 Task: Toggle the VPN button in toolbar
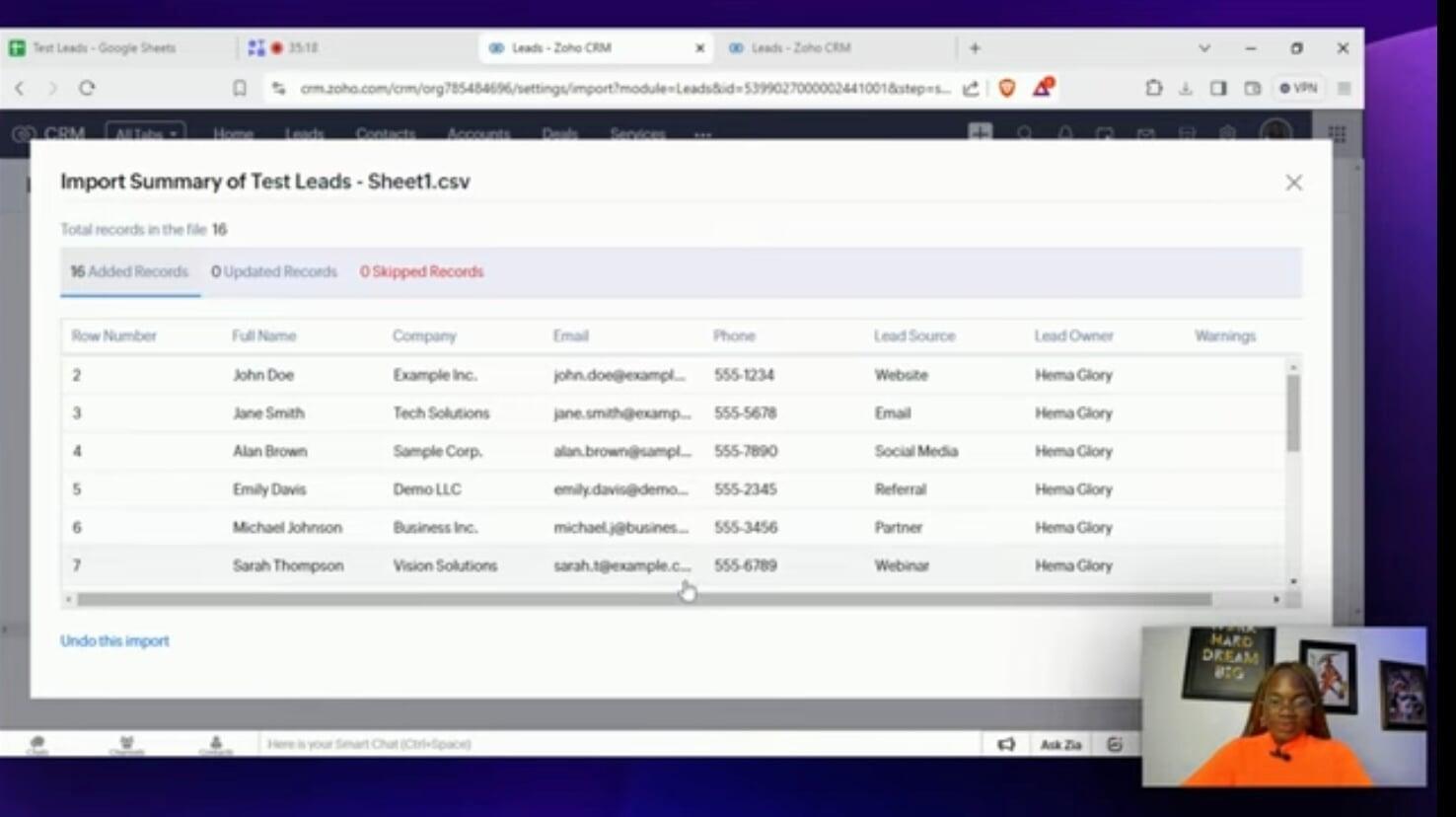pyautogui.click(x=1298, y=88)
